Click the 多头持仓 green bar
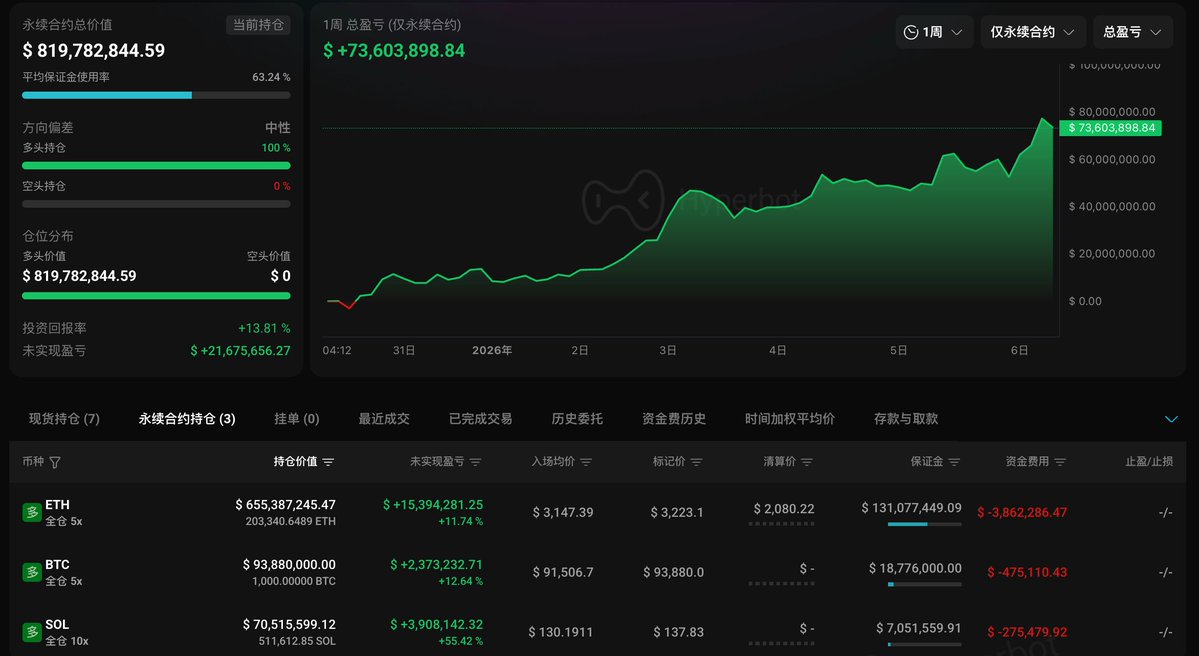Screen dimensions: 1199x656 (156, 165)
